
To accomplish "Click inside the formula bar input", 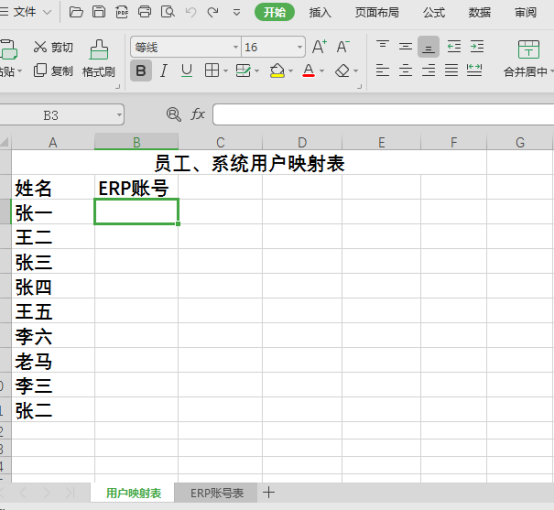I will [383, 115].
